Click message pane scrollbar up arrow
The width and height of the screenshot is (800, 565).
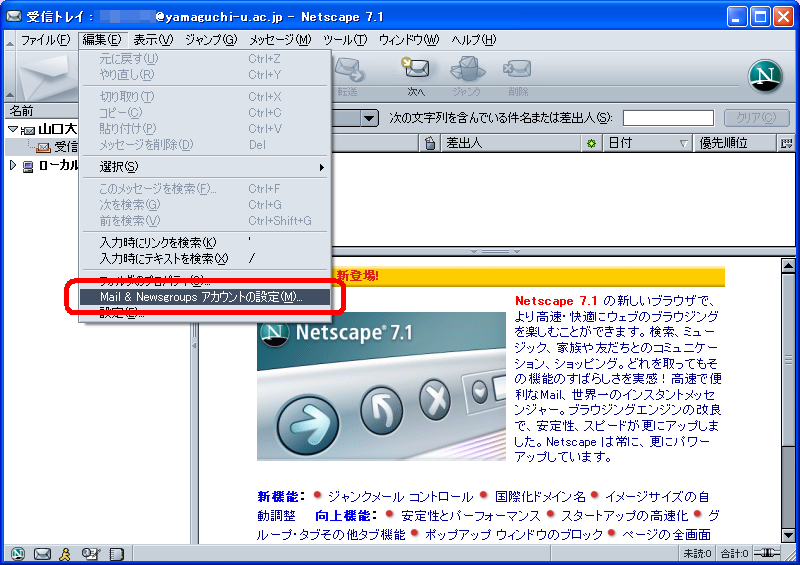[x=788, y=265]
